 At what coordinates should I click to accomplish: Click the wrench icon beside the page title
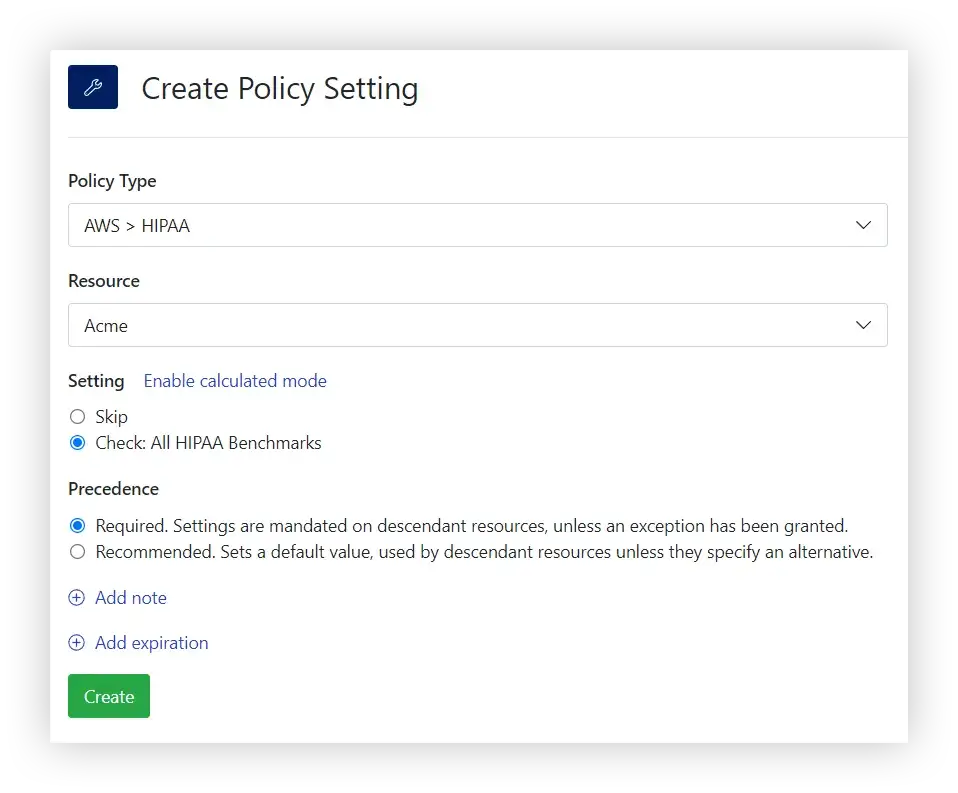click(93, 87)
